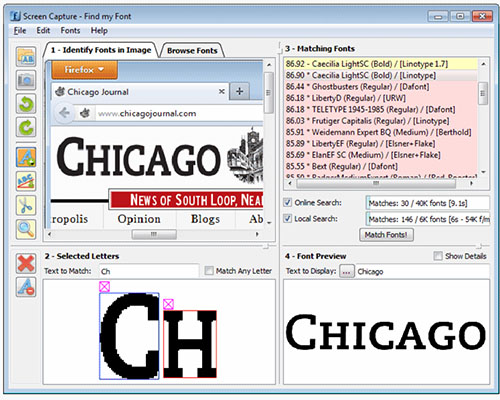Enable Match Any Letter checkbox
This screenshot has width=500, height=400.
[x=209, y=270]
